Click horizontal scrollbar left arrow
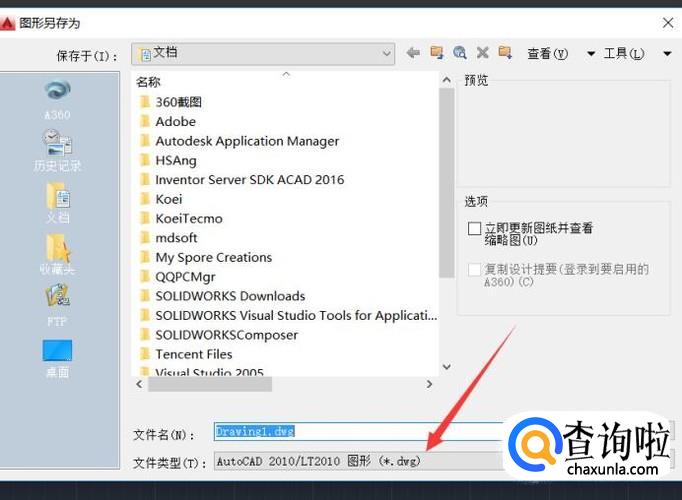682x500 pixels. [139, 384]
